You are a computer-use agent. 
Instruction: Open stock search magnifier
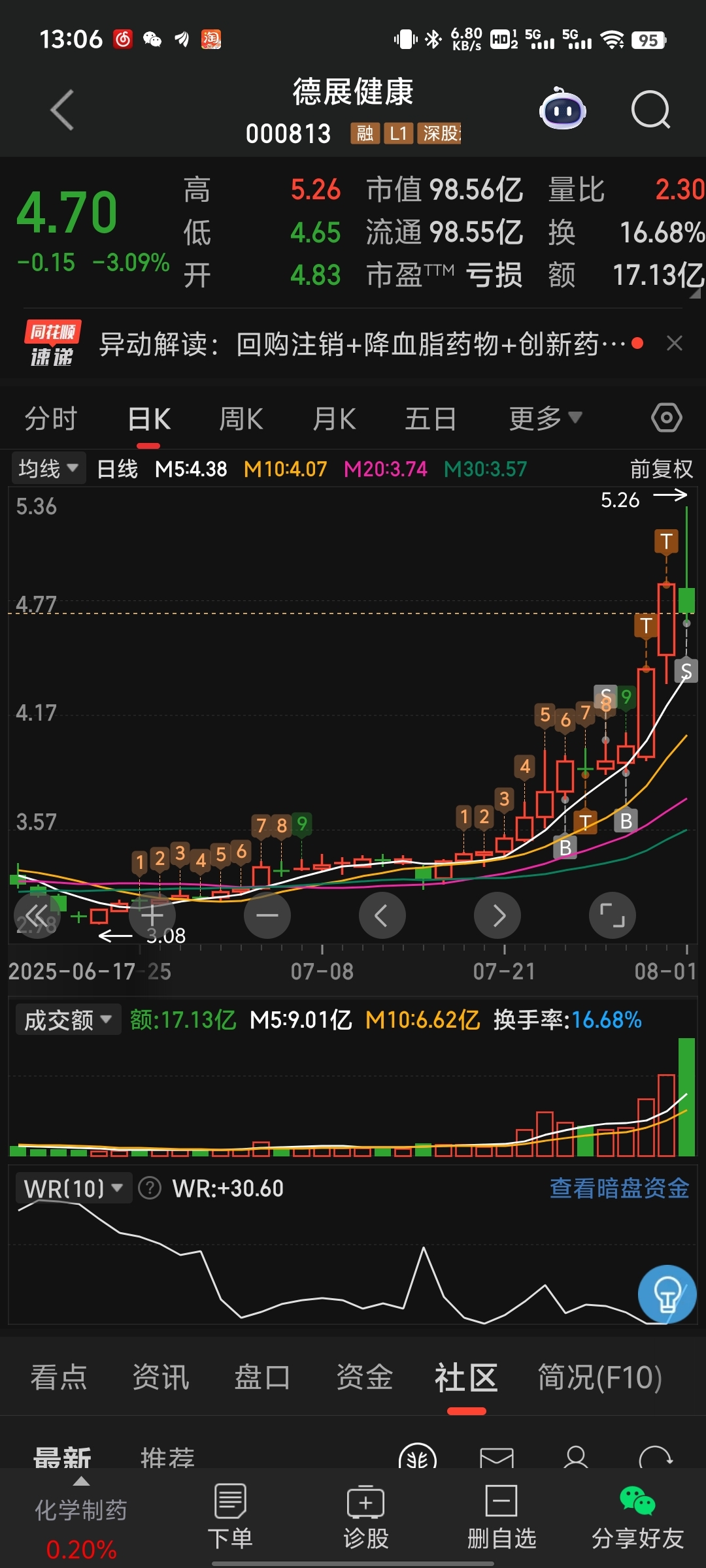pyautogui.click(x=651, y=110)
